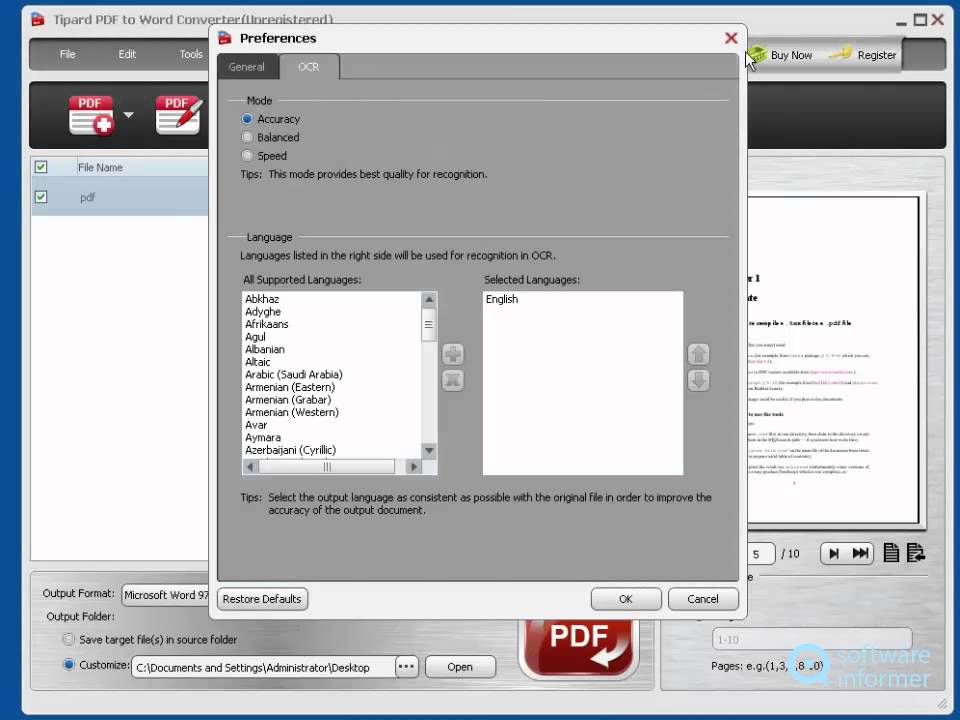The height and width of the screenshot is (720, 960).
Task: Click the Add PDF file icon
Action: point(91,114)
